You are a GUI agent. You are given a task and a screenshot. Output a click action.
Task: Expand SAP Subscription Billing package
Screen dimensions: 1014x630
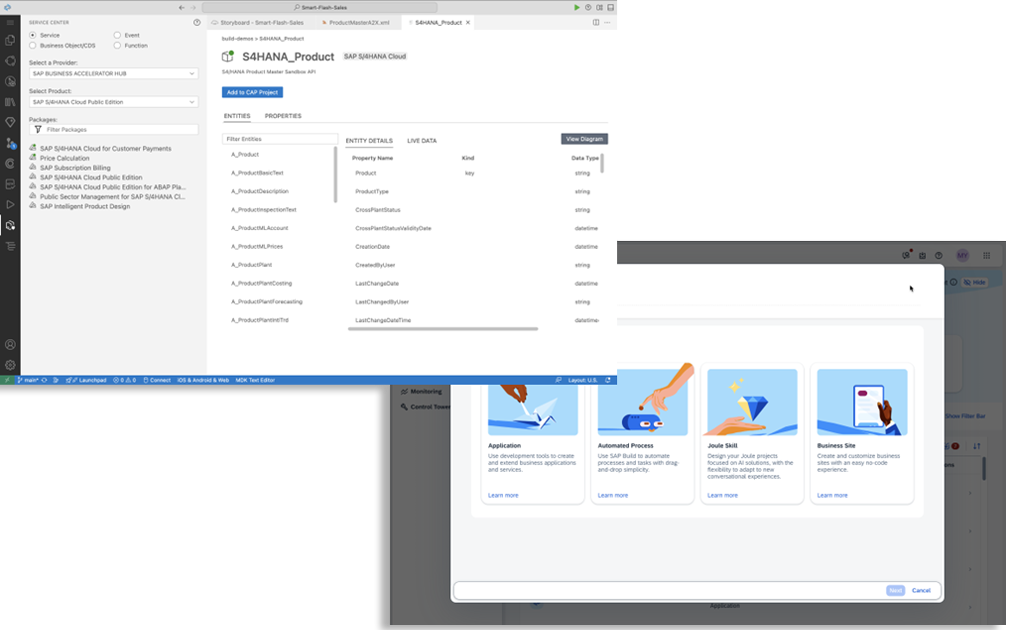pyautogui.click(x=75, y=168)
